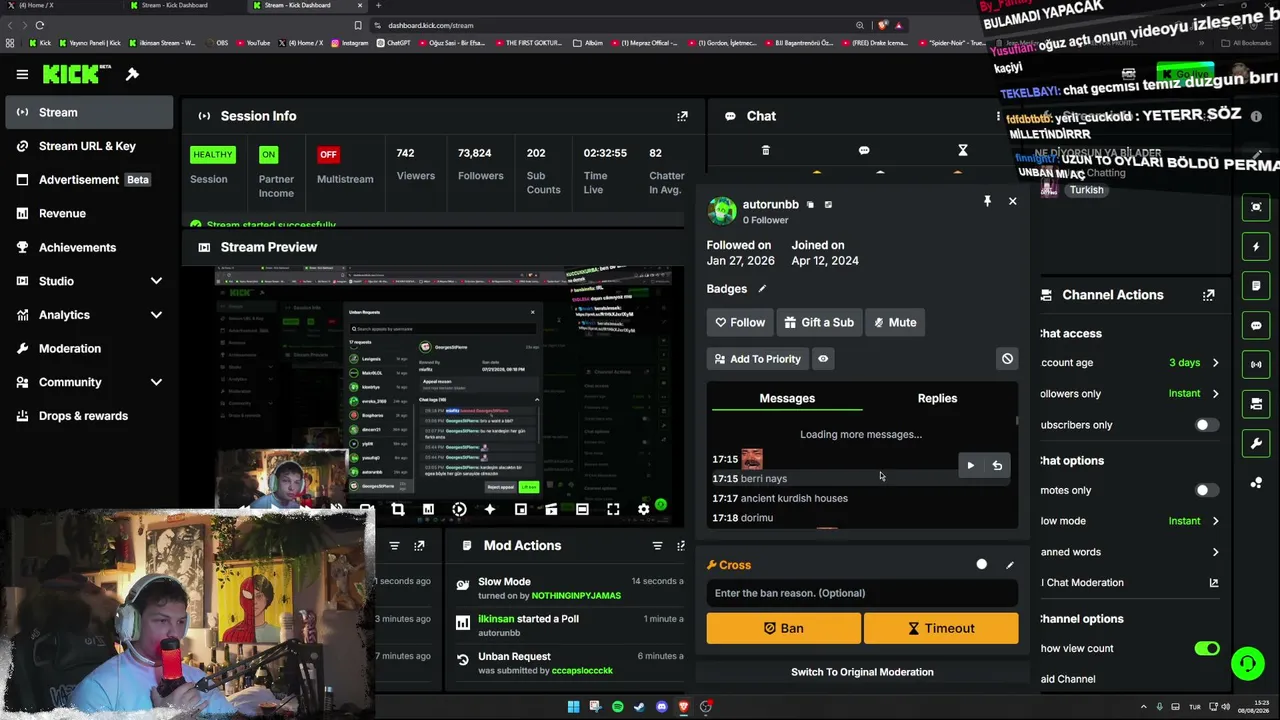Open cccapsloccckk profile link in Mod Actions
The width and height of the screenshot is (1280, 720).
pyautogui.click(x=582, y=670)
